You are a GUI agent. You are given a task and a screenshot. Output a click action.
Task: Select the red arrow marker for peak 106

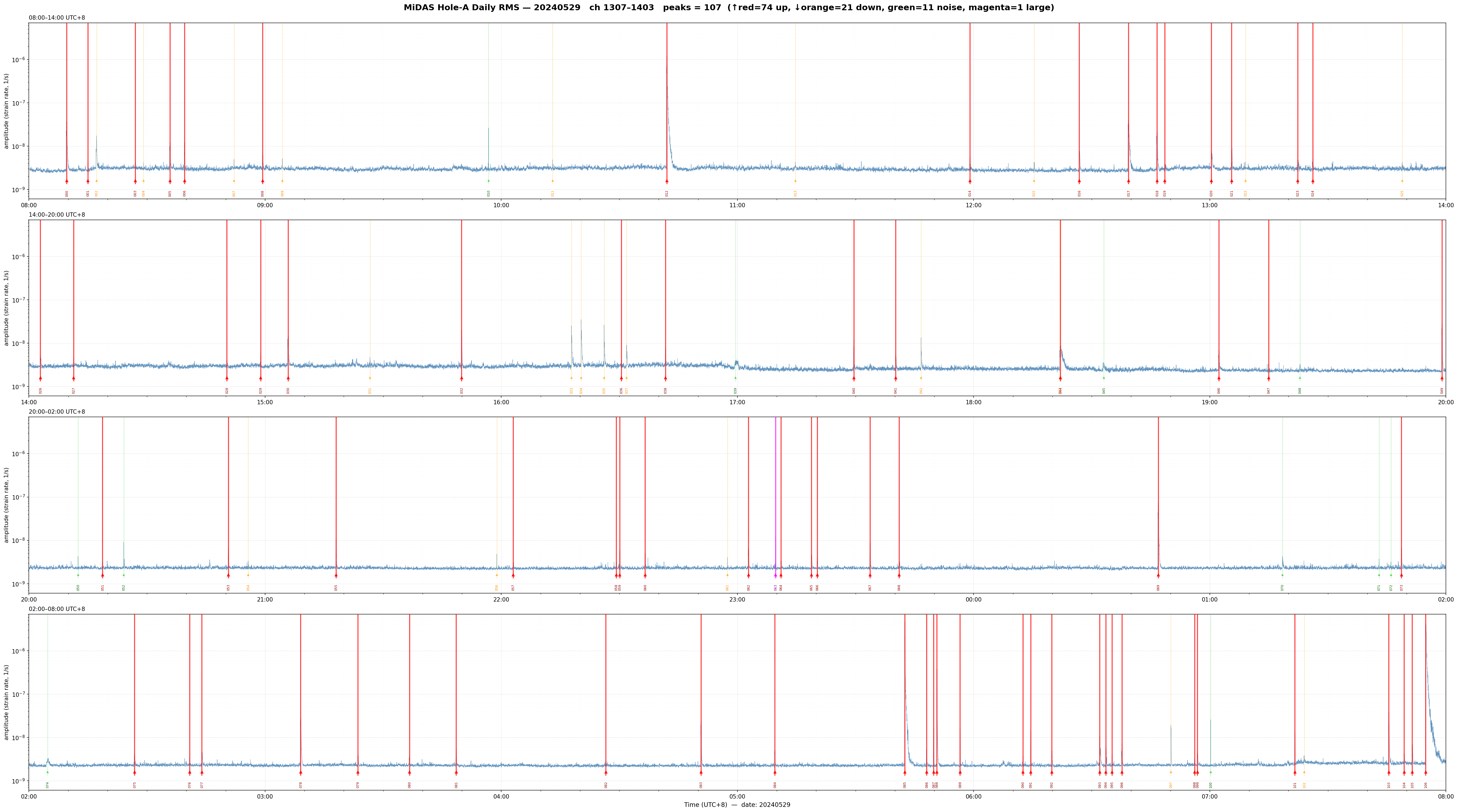point(1425,772)
